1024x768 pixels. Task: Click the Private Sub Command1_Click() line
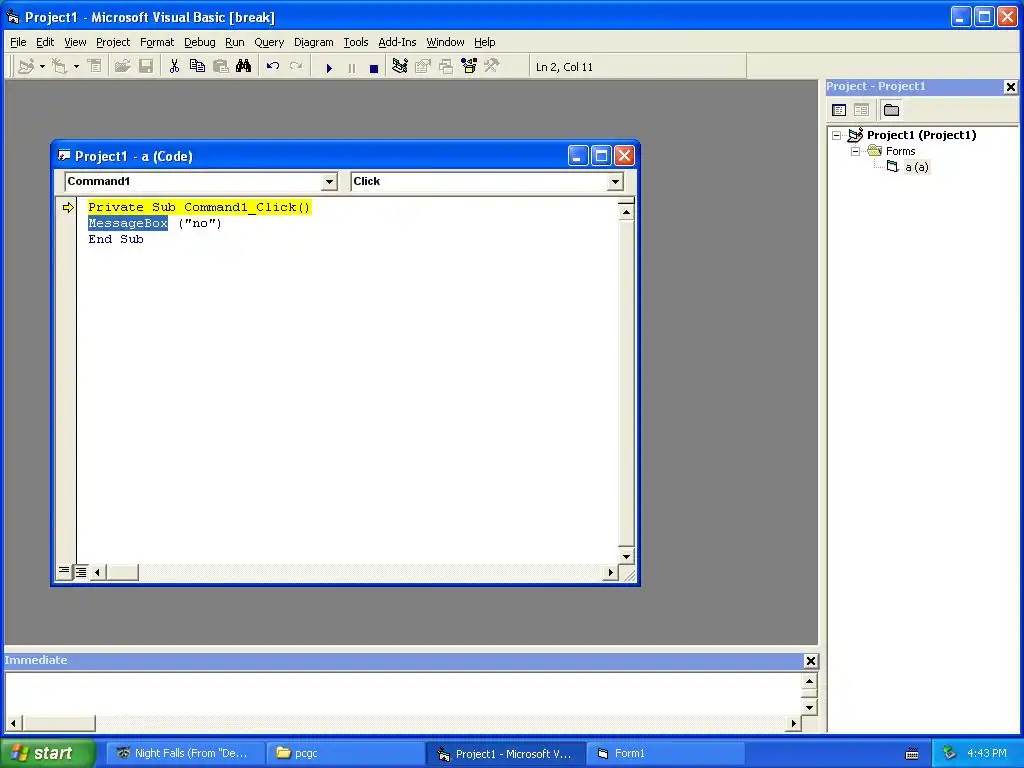(x=199, y=208)
